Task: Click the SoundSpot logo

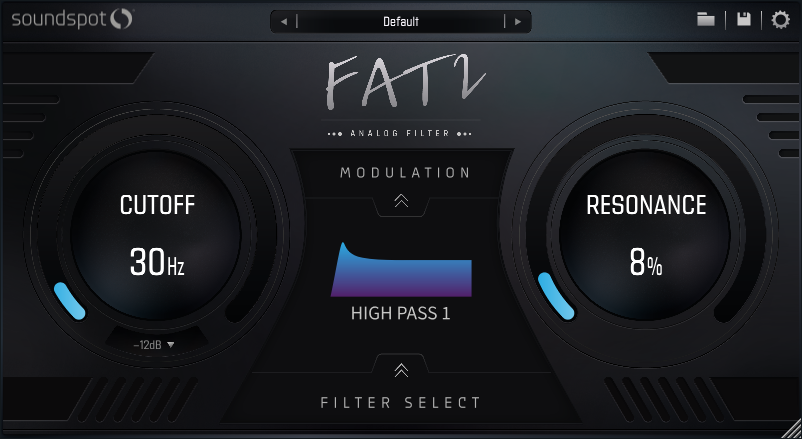Action: pyautogui.click(x=72, y=18)
